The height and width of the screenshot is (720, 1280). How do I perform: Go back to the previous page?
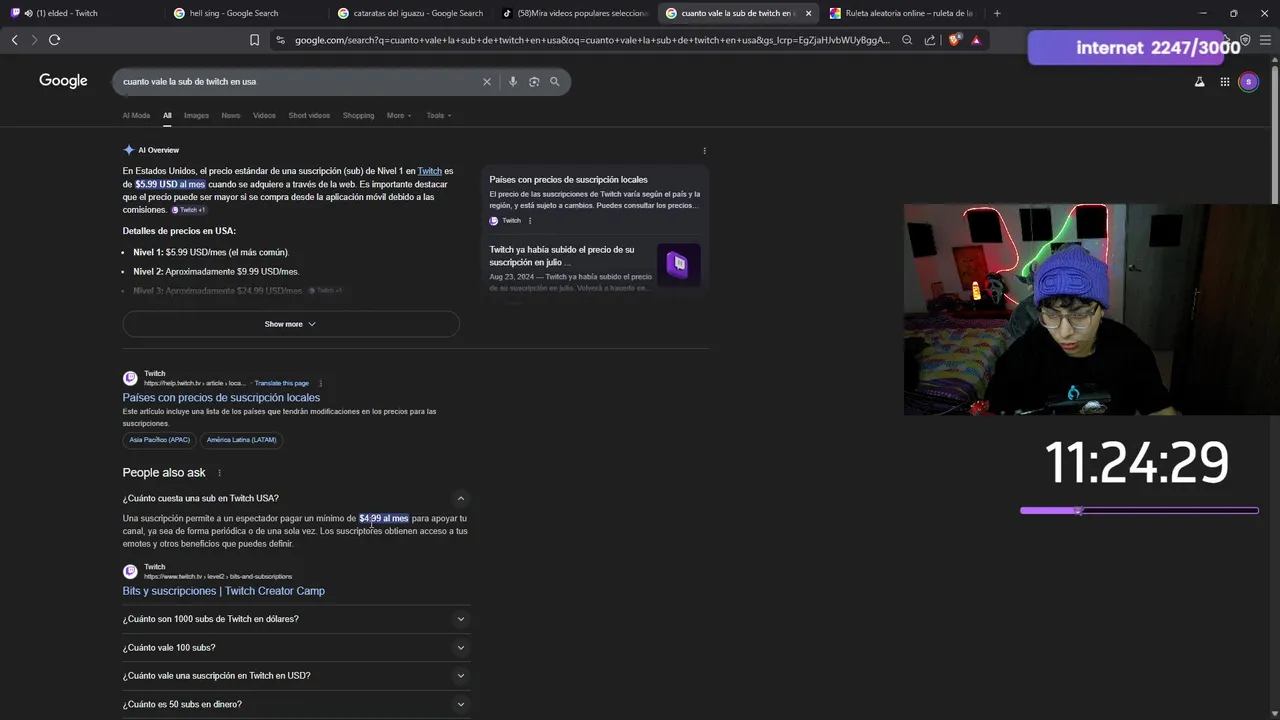(14, 40)
